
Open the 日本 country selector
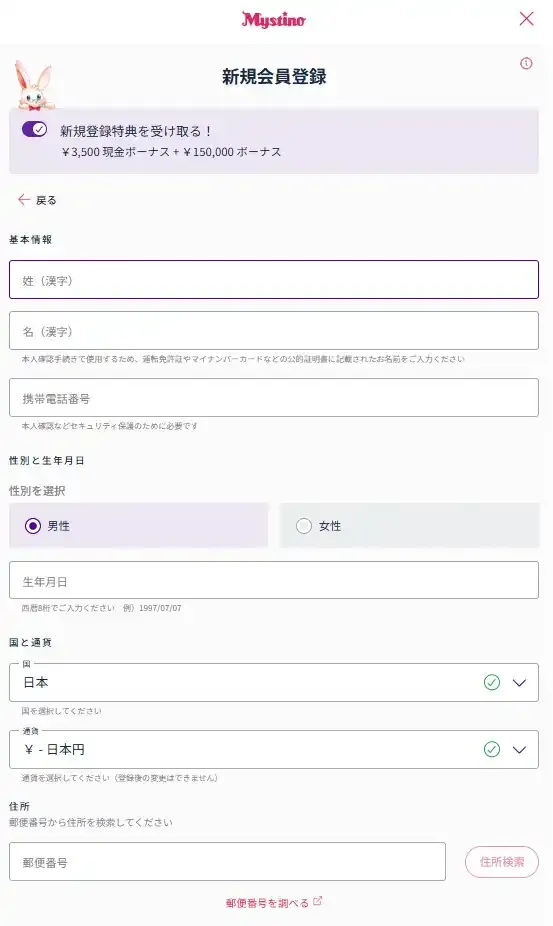tap(274, 683)
